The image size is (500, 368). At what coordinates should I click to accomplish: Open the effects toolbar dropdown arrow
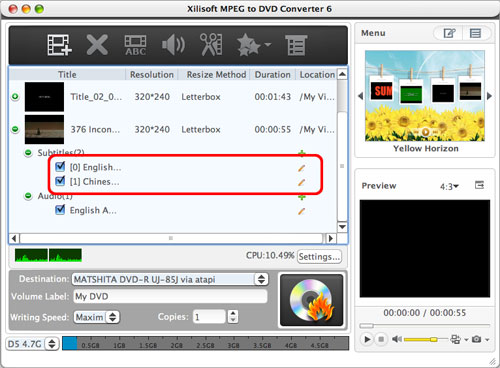tap(267, 44)
